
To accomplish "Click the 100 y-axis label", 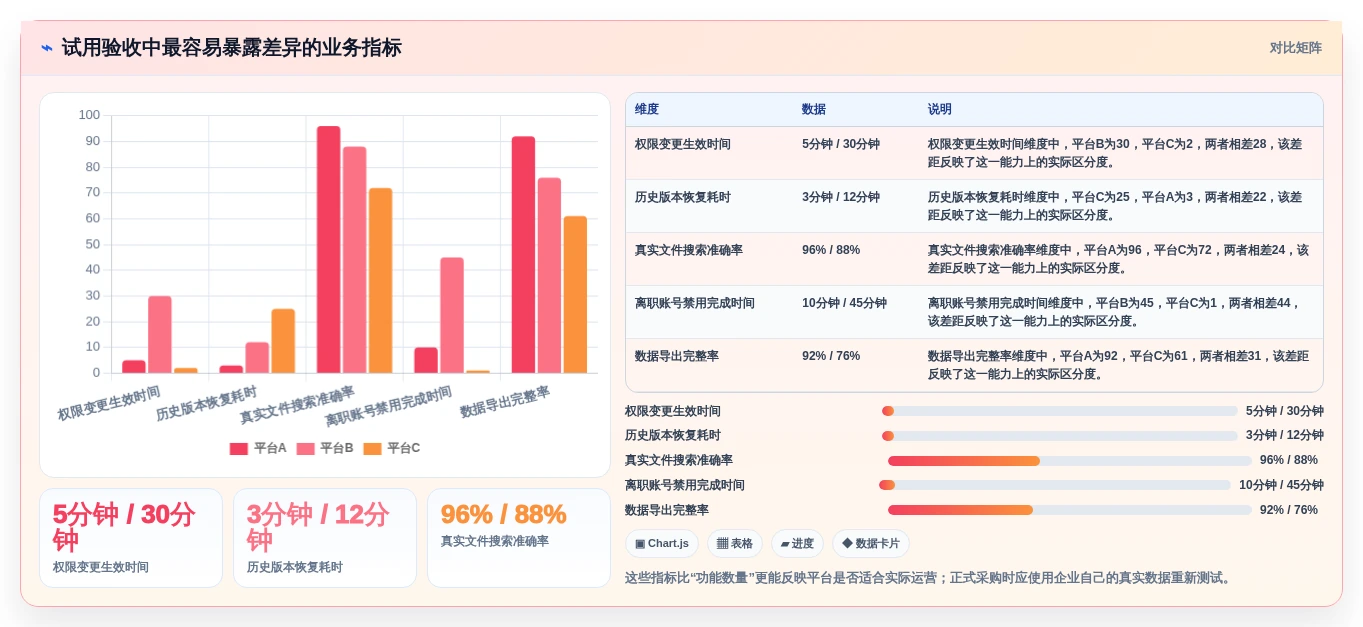I will point(89,115).
